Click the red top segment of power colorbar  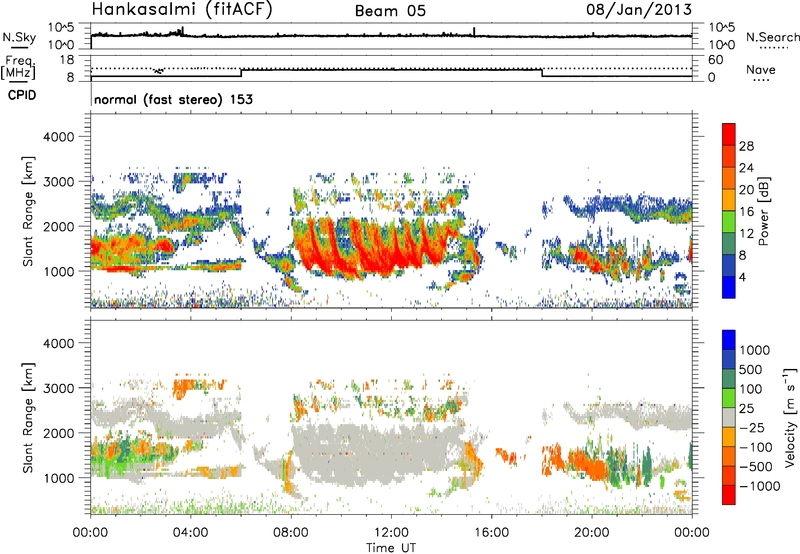tap(729, 135)
